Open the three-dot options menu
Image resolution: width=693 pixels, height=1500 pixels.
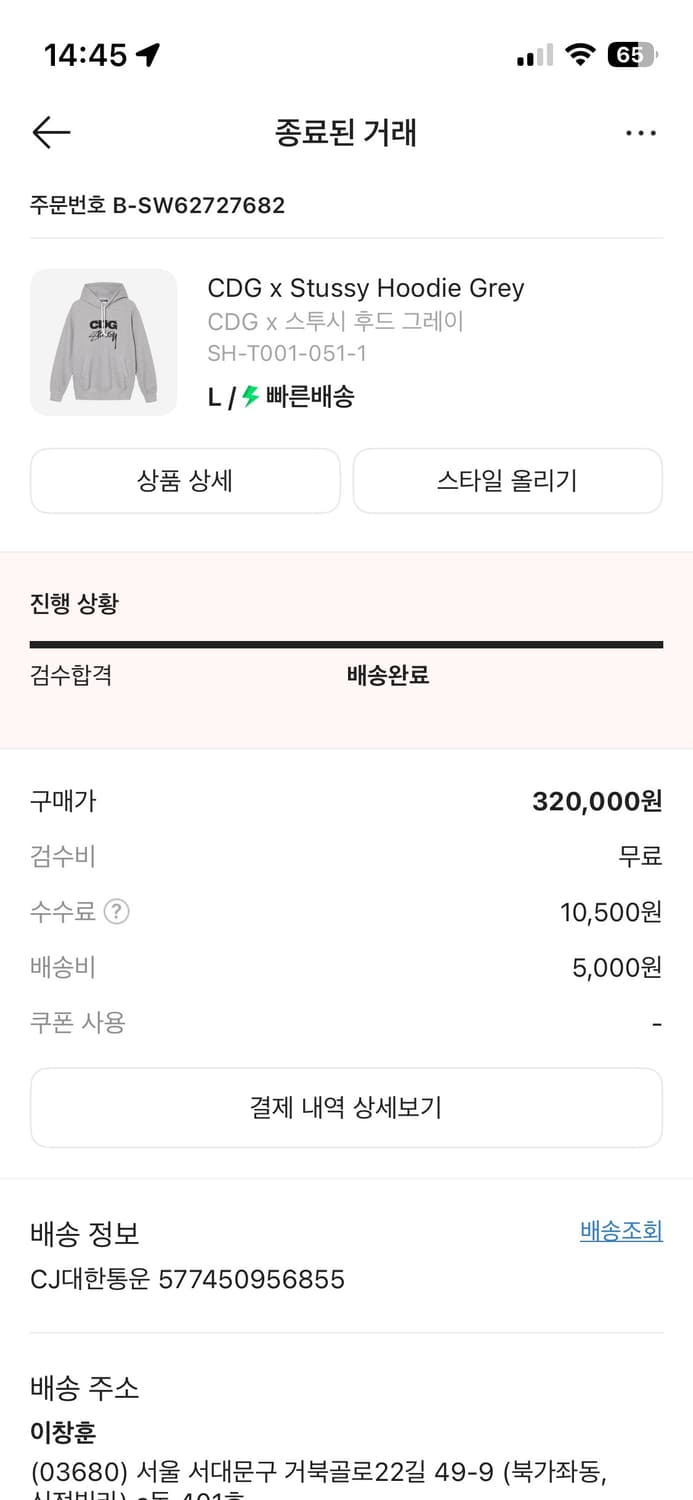(x=641, y=132)
